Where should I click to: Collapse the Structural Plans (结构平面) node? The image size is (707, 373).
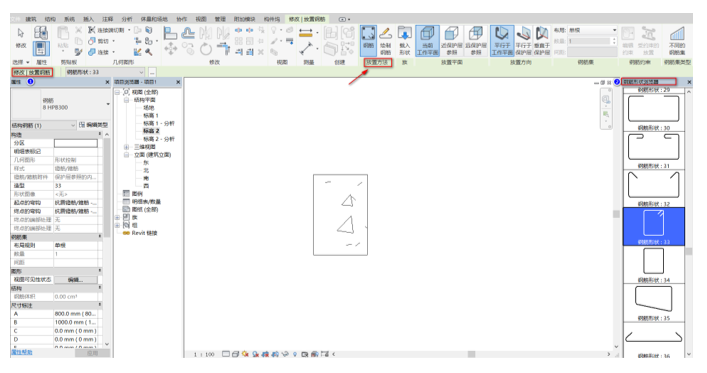[126, 100]
